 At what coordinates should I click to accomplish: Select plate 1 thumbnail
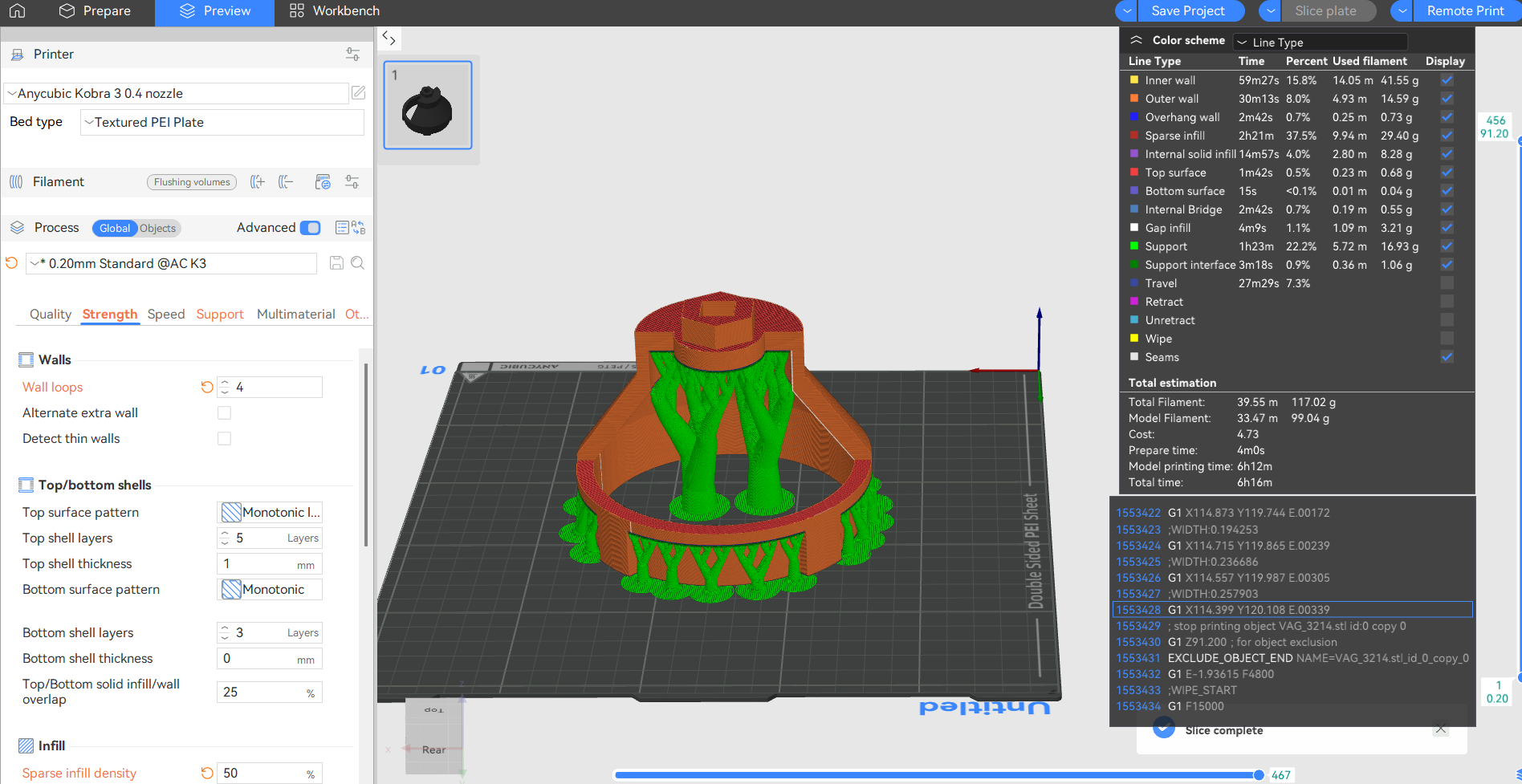(x=428, y=105)
